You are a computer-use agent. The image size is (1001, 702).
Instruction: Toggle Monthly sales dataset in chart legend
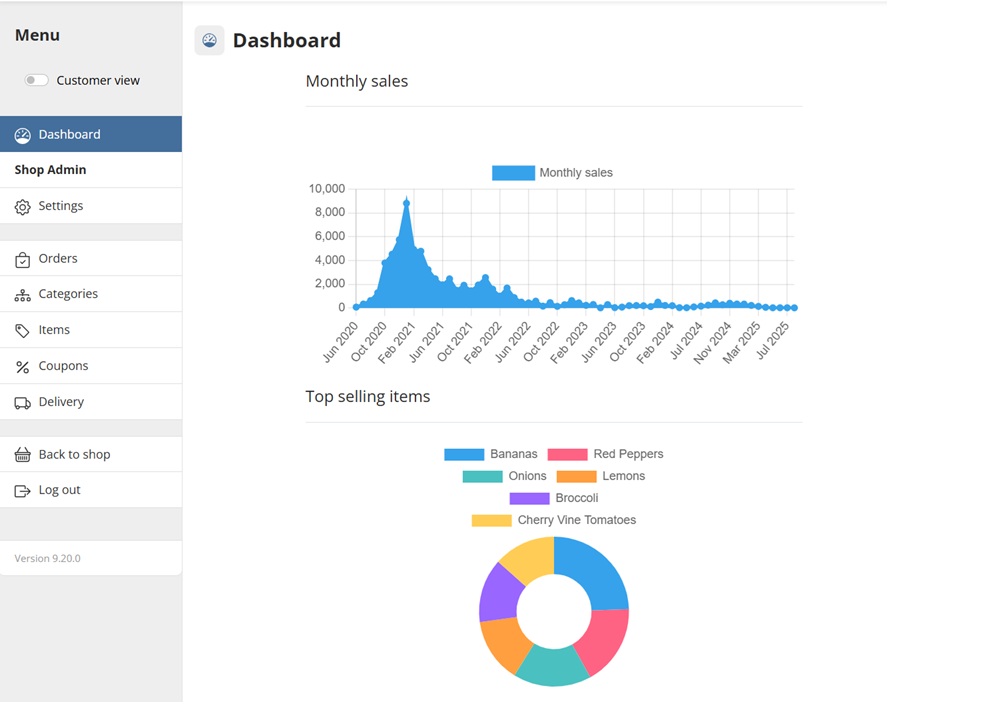pyautogui.click(x=552, y=173)
